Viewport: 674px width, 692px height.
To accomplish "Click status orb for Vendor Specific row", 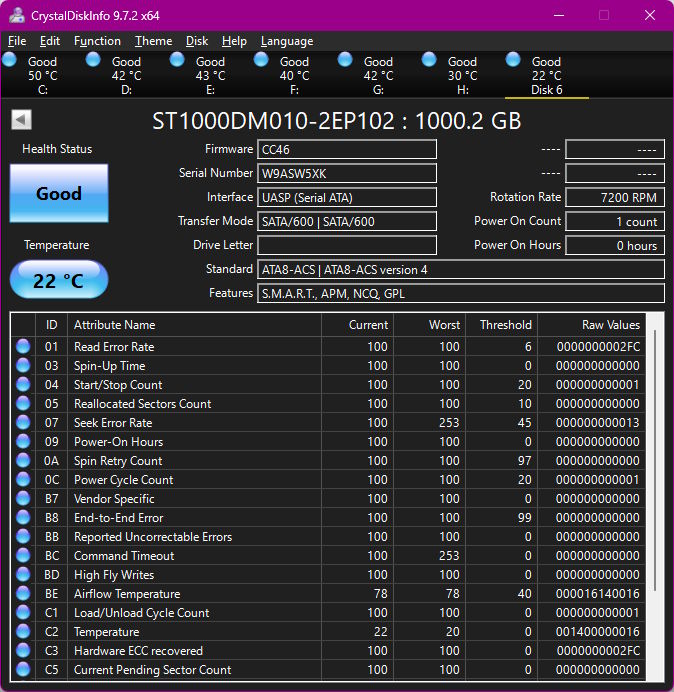I will click(x=23, y=498).
